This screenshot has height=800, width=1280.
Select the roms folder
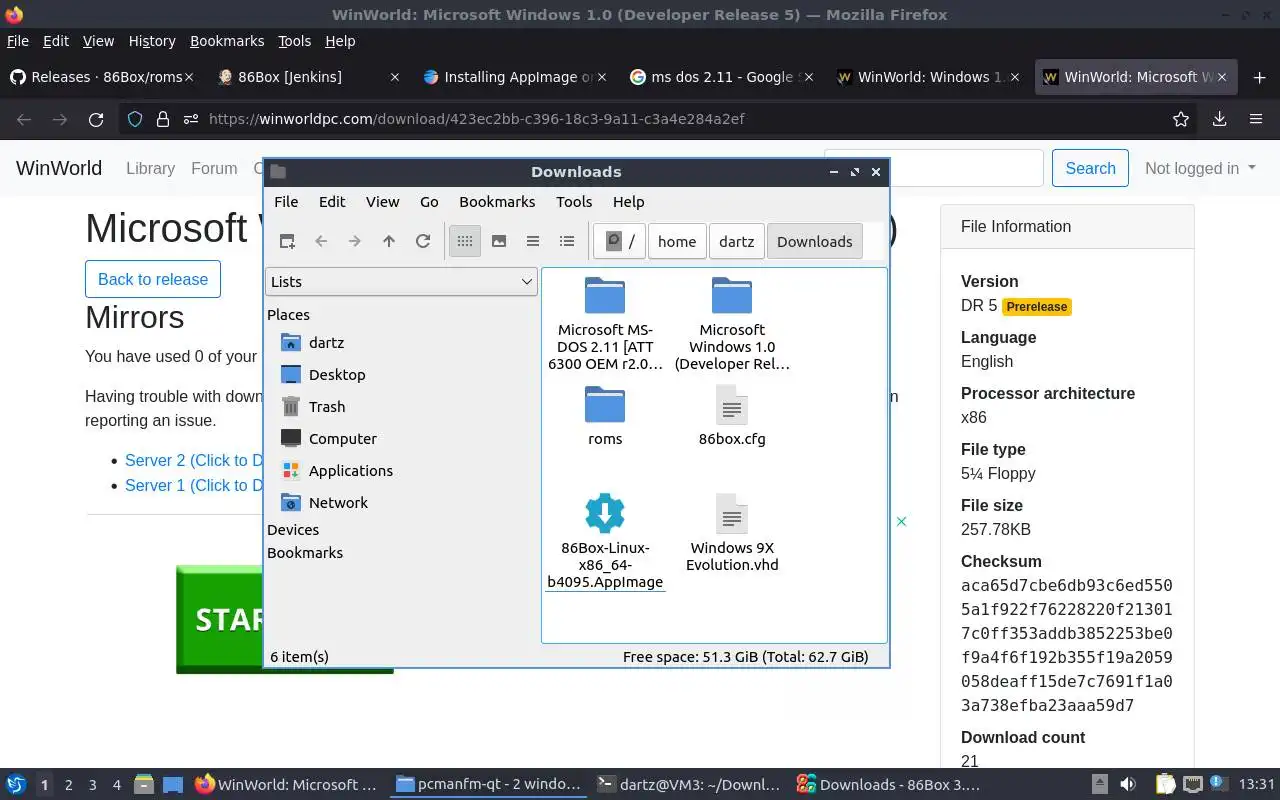605,416
